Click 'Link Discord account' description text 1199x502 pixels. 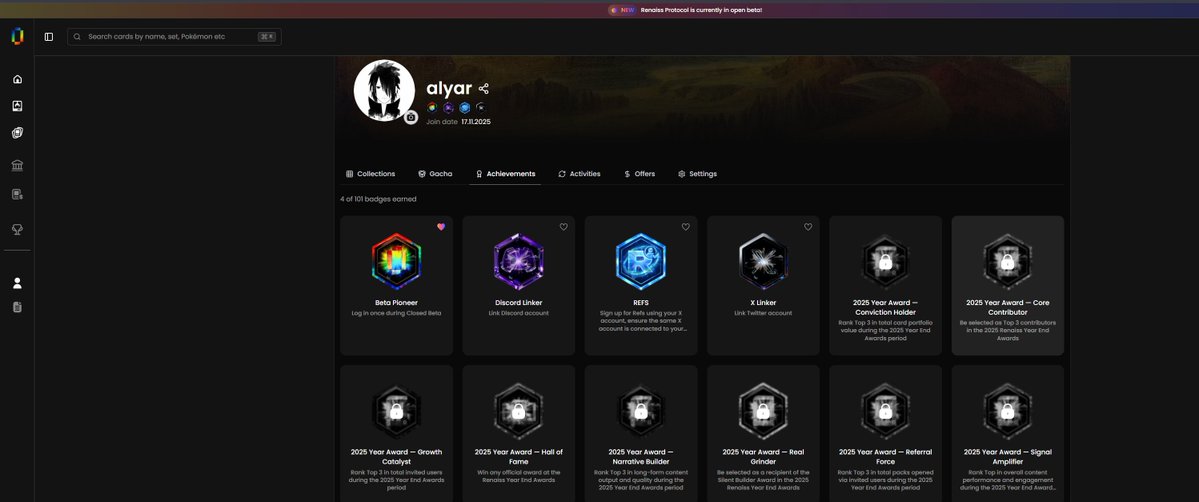(518, 313)
